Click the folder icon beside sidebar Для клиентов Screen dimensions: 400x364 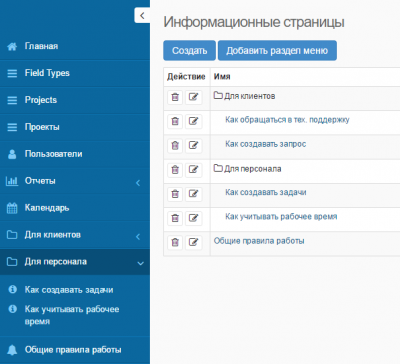point(12,235)
